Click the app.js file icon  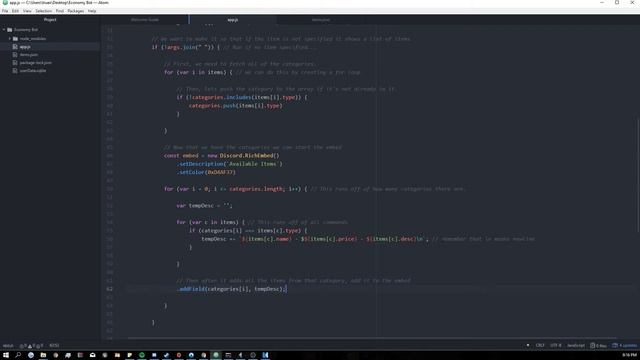[x=15, y=47]
